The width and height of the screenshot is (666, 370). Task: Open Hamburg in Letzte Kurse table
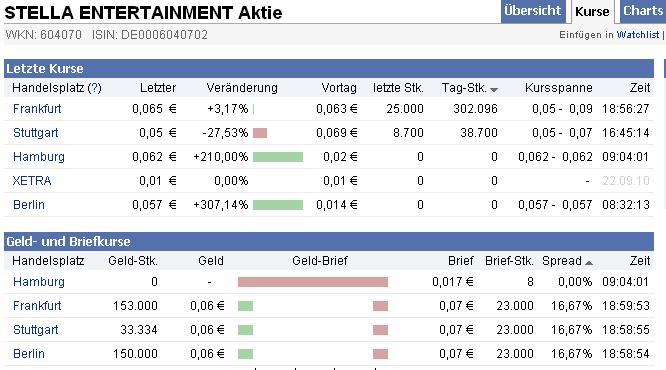(39, 157)
